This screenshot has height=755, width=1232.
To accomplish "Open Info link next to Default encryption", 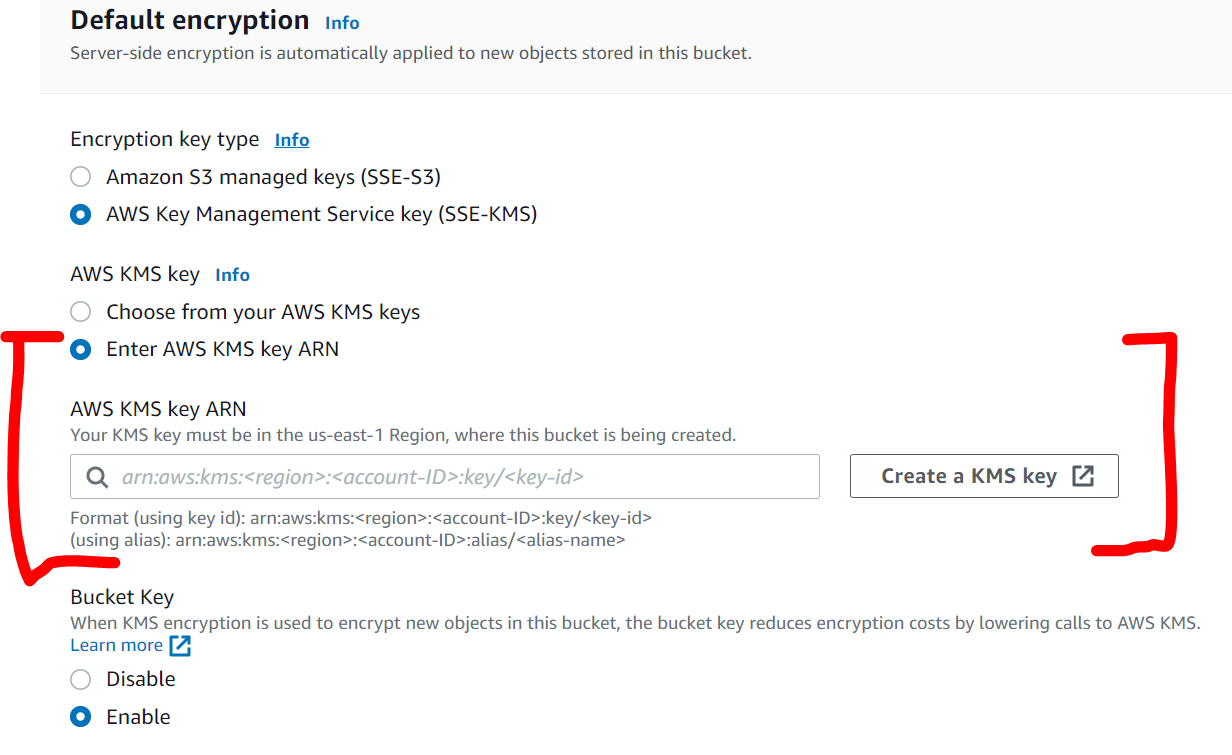I will (342, 23).
